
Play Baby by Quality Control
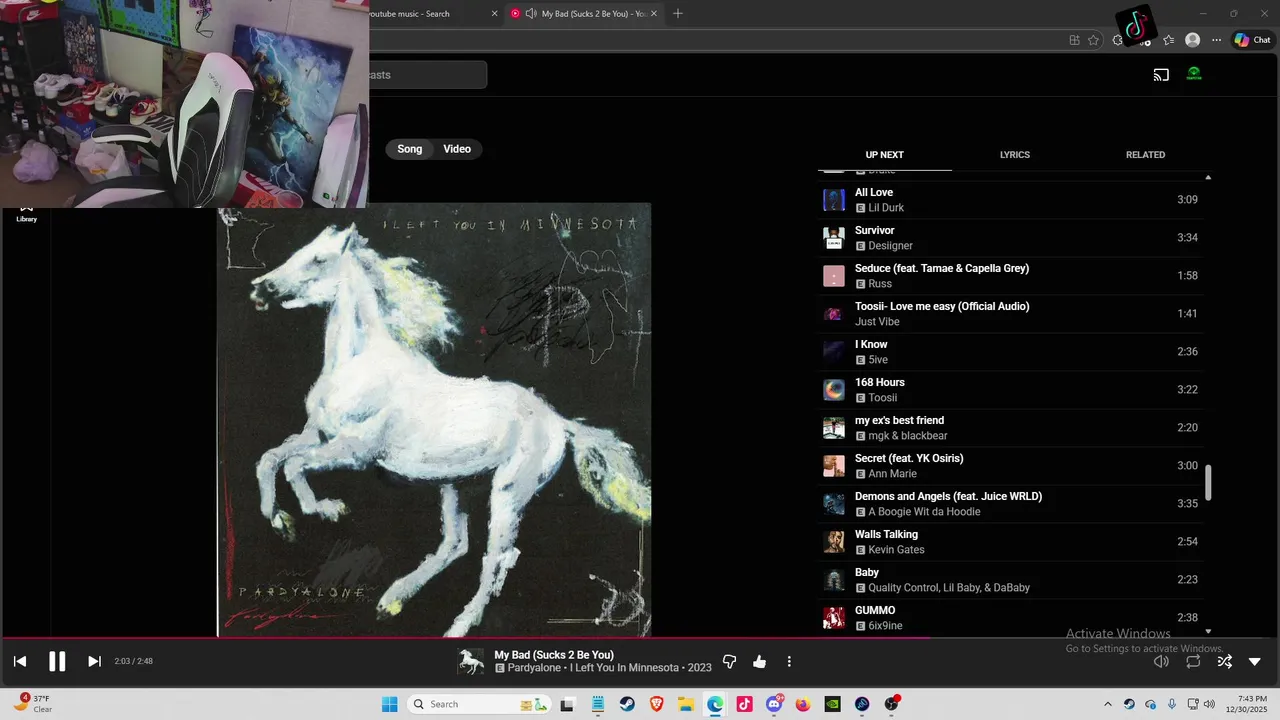pos(1010,580)
